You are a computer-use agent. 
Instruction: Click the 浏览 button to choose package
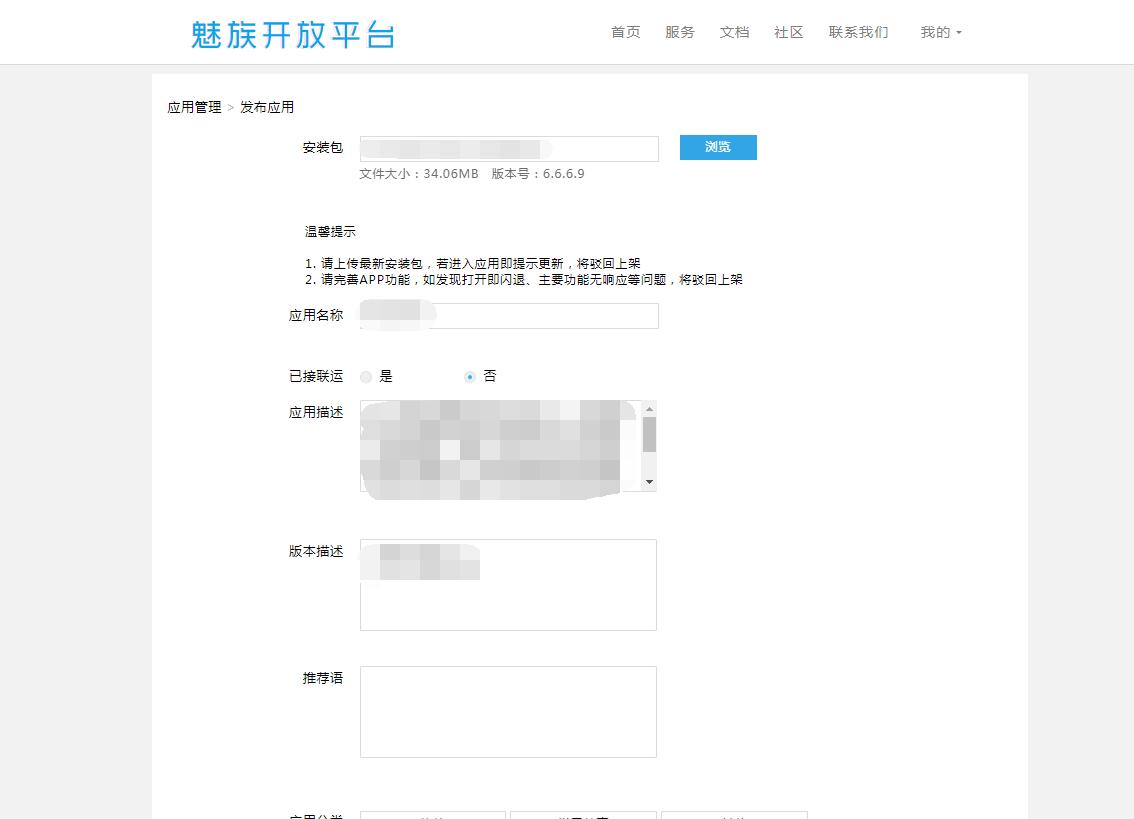pyautogui.click(x=718, y=147)
